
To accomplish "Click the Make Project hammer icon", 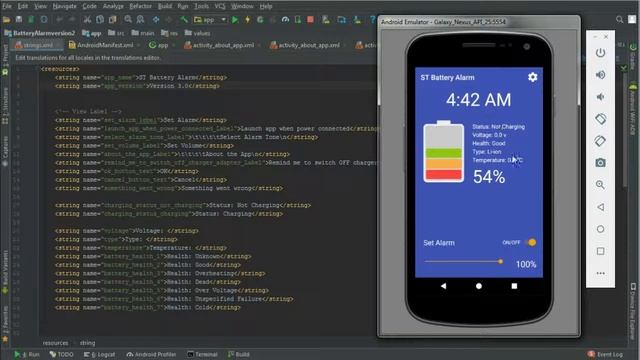I will coord(184,19).
